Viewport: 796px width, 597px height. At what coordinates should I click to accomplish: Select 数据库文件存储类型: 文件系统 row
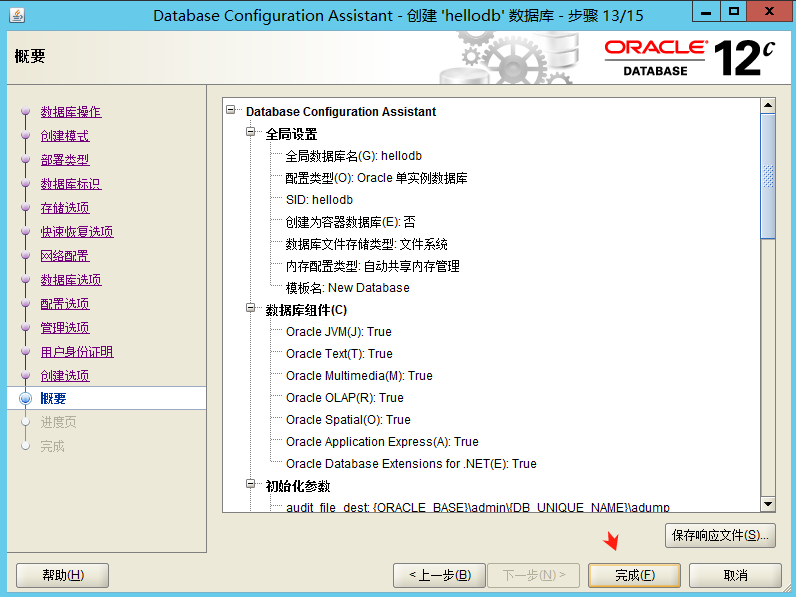point(367,244)
